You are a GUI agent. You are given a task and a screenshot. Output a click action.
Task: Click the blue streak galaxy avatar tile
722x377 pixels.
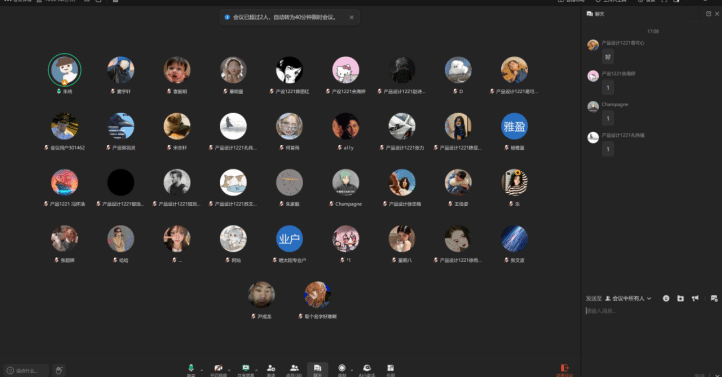(514, 238)
